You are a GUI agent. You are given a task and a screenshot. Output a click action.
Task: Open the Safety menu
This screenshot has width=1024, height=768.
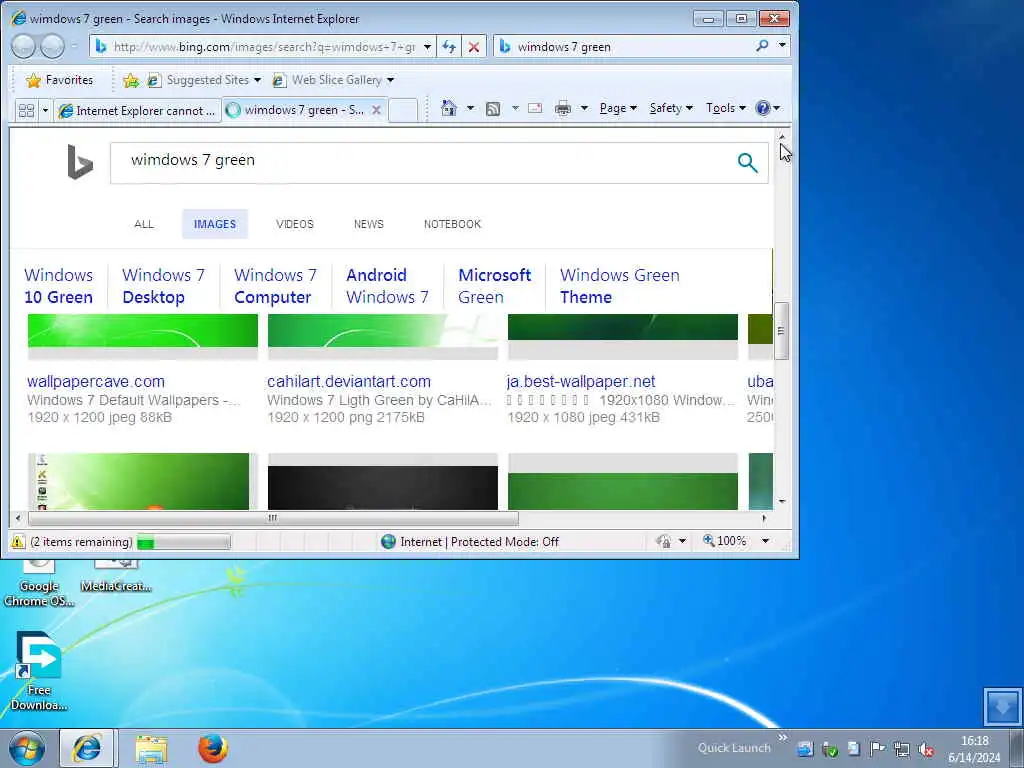671,108
